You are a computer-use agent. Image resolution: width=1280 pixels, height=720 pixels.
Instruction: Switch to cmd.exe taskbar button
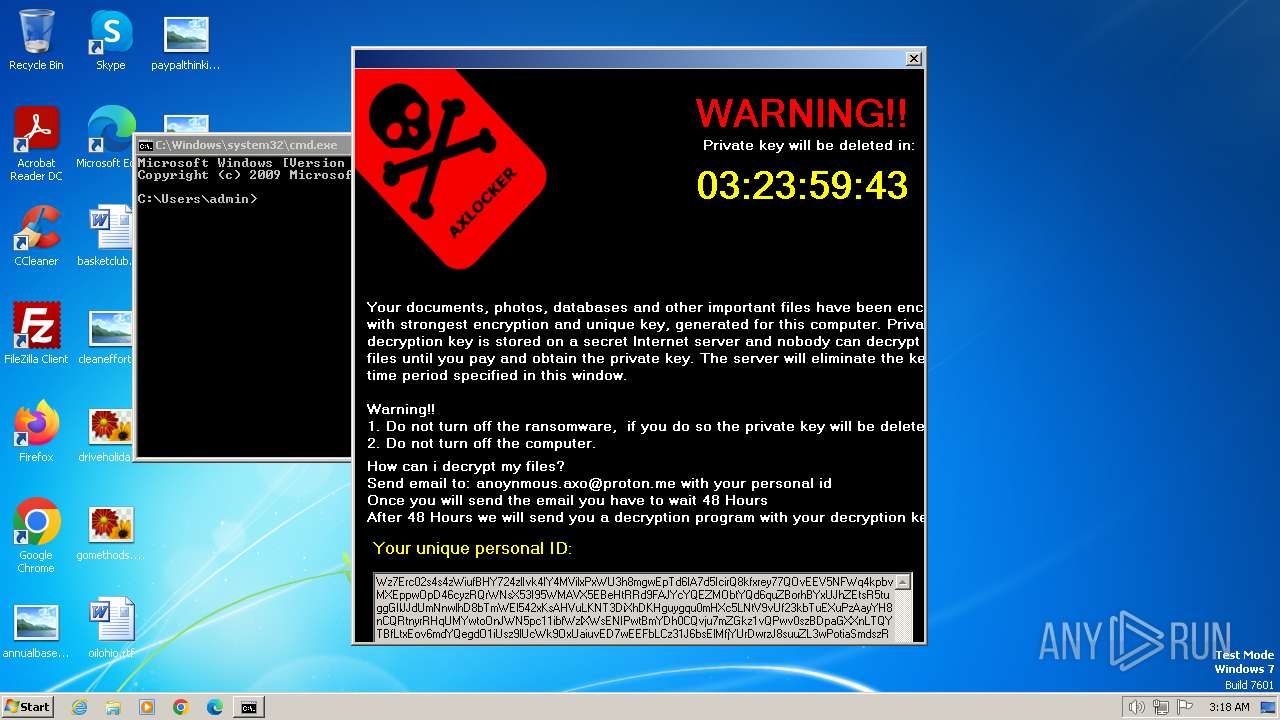pos(249,707)
